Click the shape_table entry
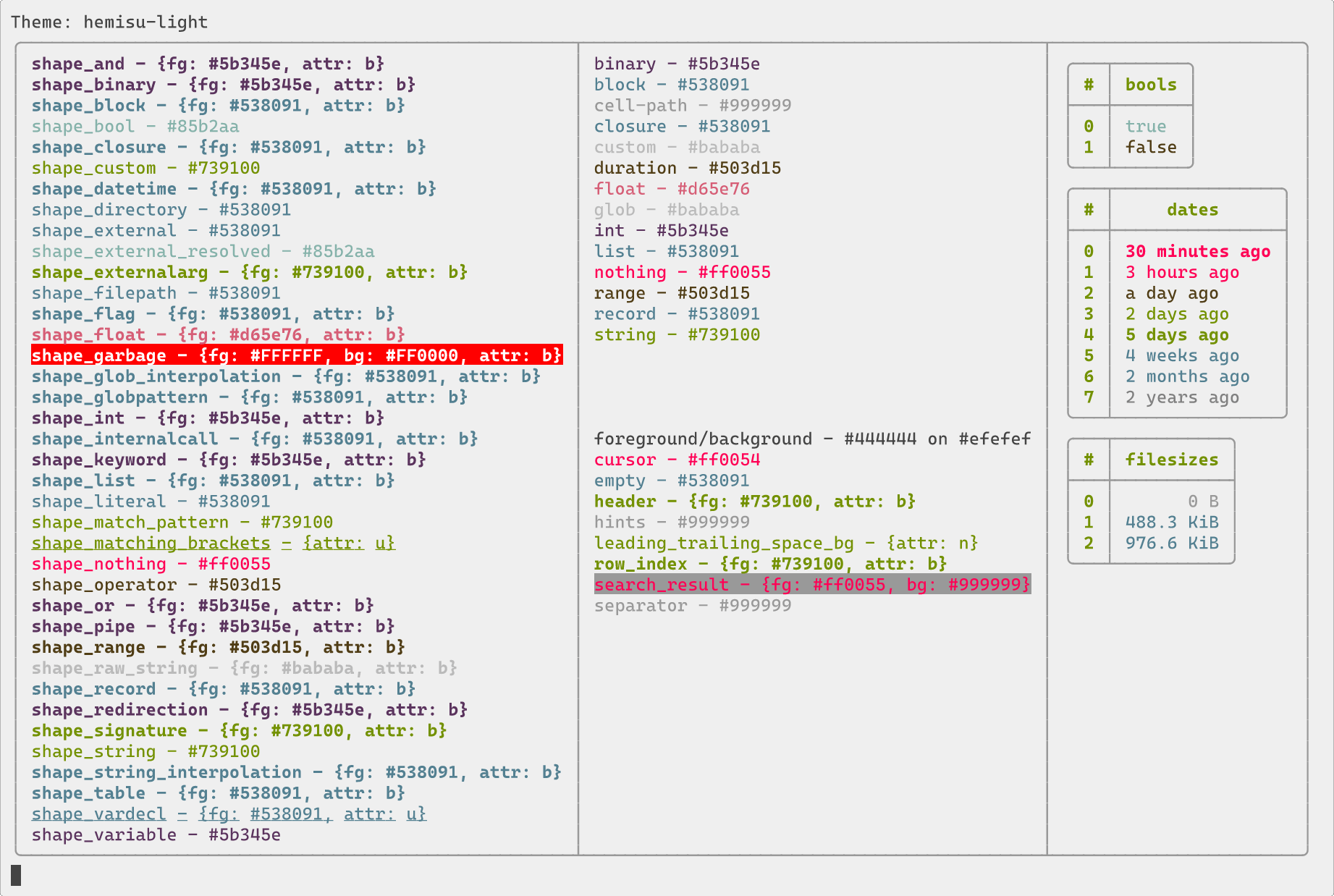Image resolution: width=1334 pixels, height=896 pixels. coord(219,793)
